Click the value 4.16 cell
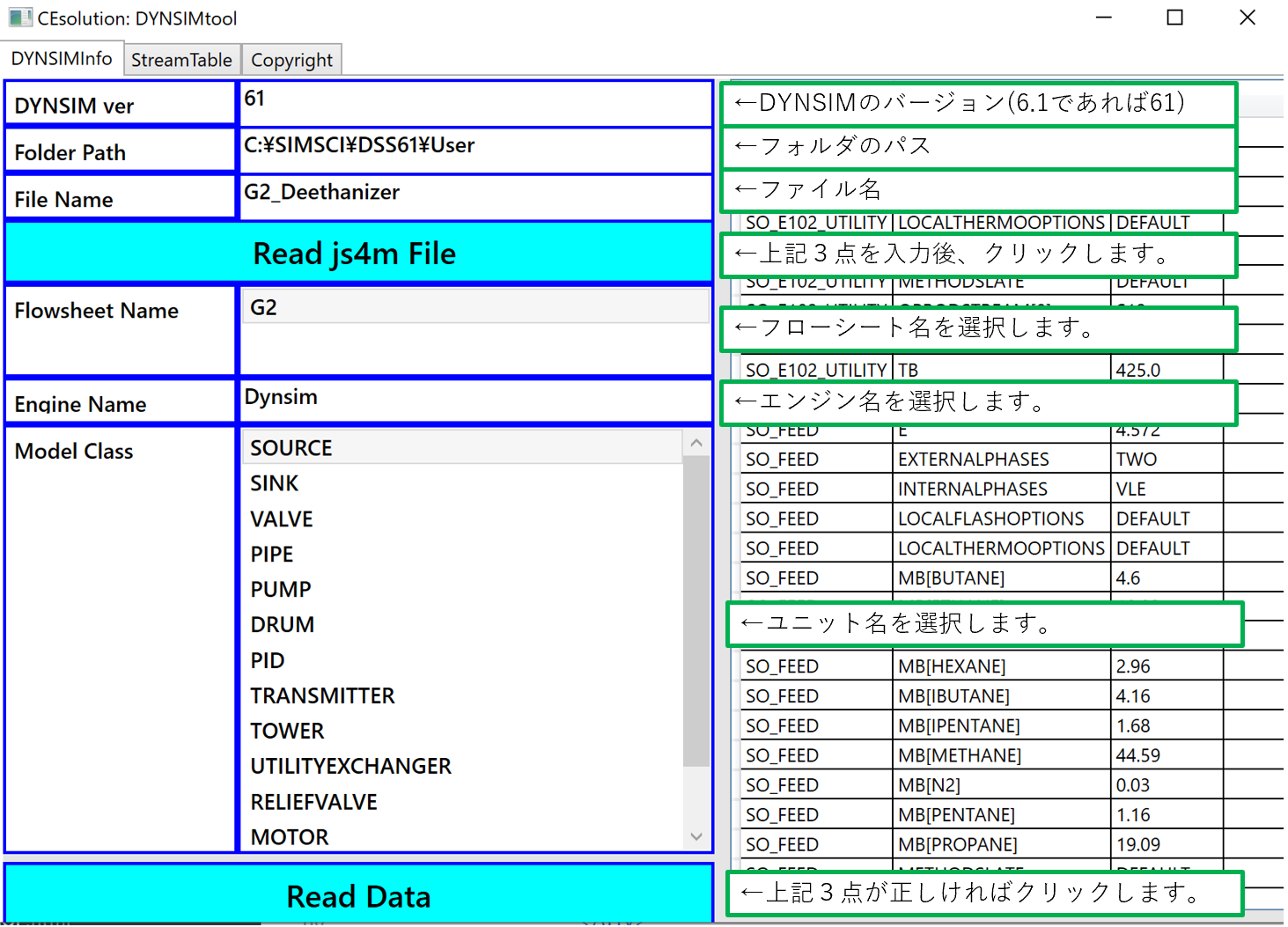 (1167, 696)
